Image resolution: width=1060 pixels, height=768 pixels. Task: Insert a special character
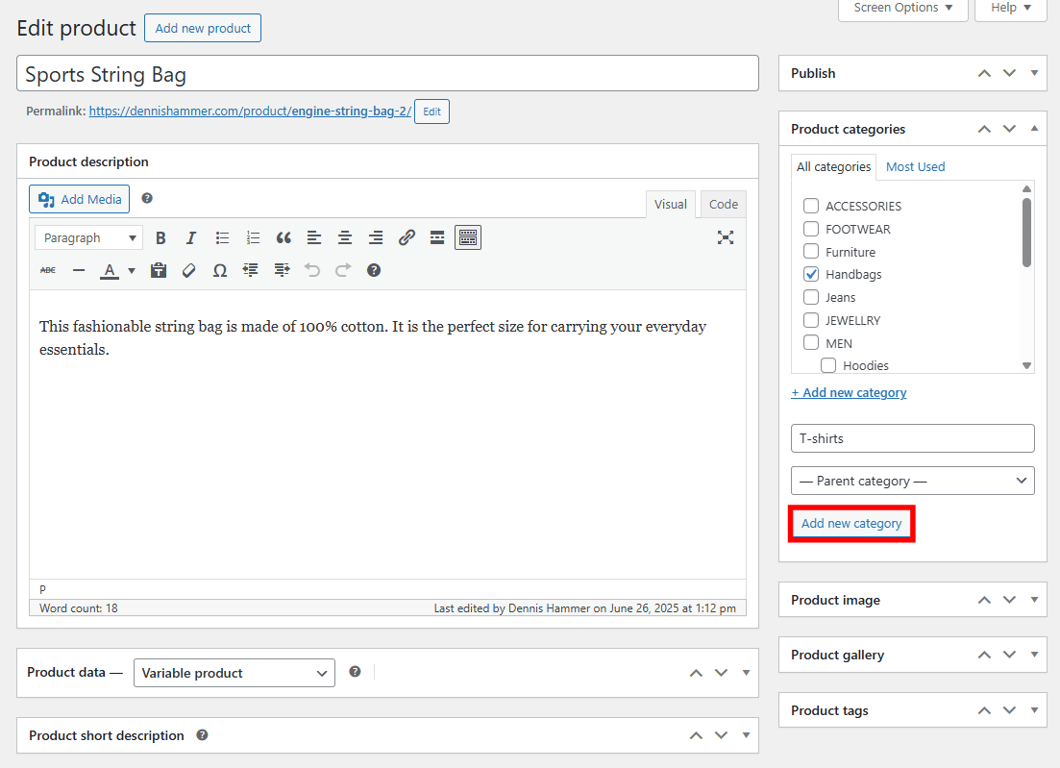[219, 270]
